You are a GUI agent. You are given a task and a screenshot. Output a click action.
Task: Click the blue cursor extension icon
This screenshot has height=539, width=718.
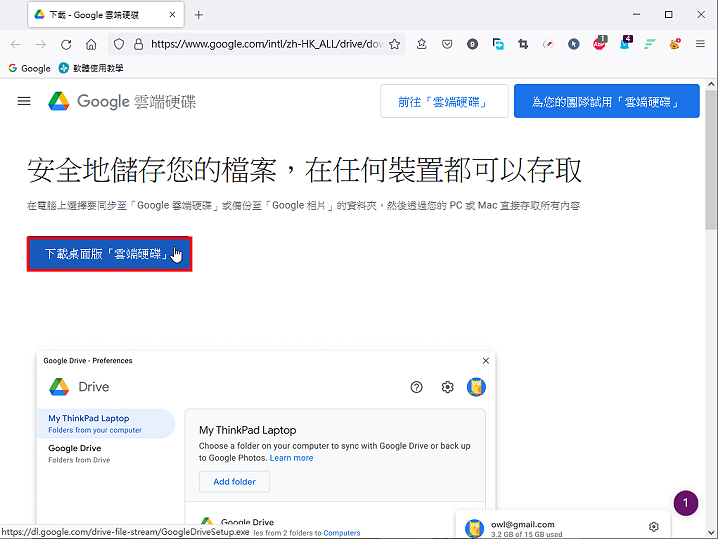pos(573,44)
